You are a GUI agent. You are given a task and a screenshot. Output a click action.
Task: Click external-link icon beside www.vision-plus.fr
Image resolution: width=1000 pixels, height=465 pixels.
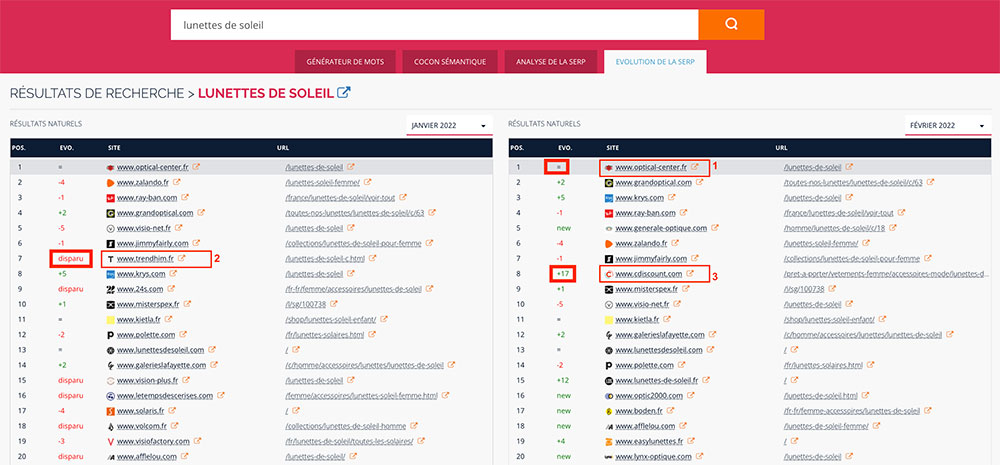tap(186, 381)
